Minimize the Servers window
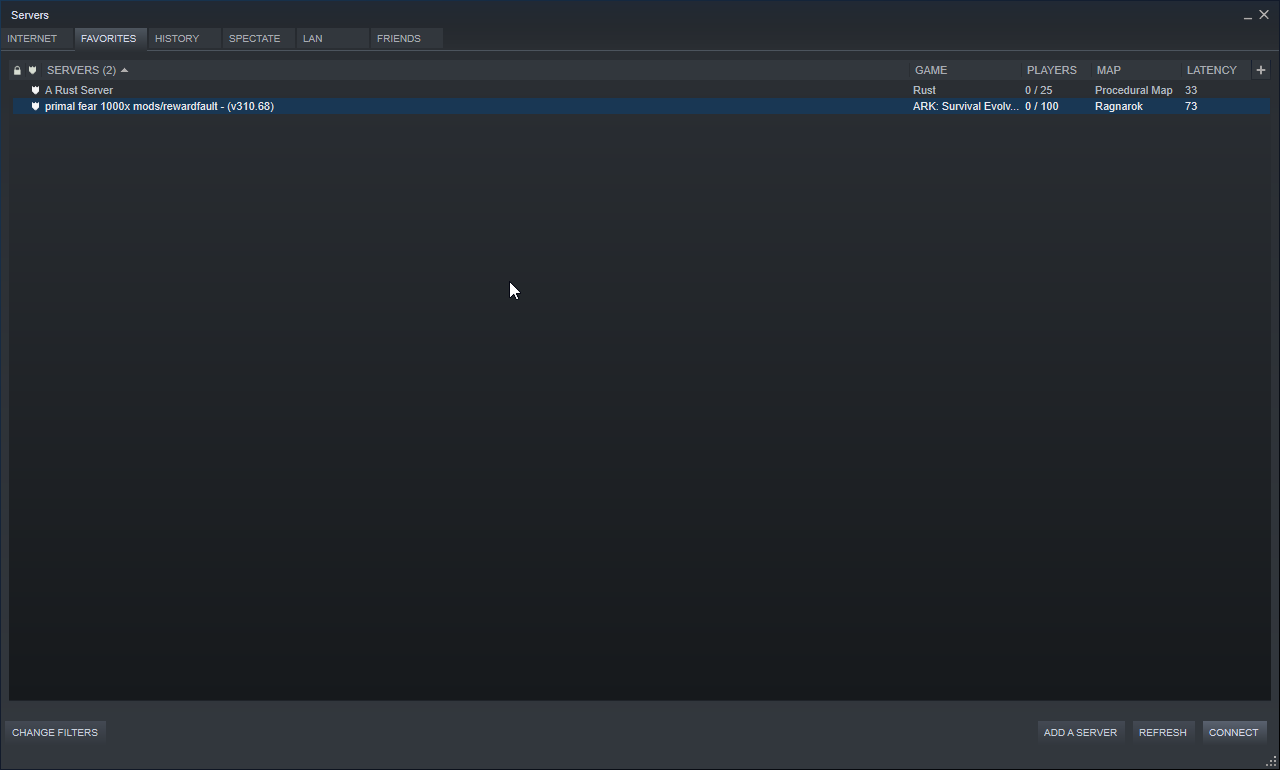Viewport: 1280px width, 770px height. (x=1248, y=16)
